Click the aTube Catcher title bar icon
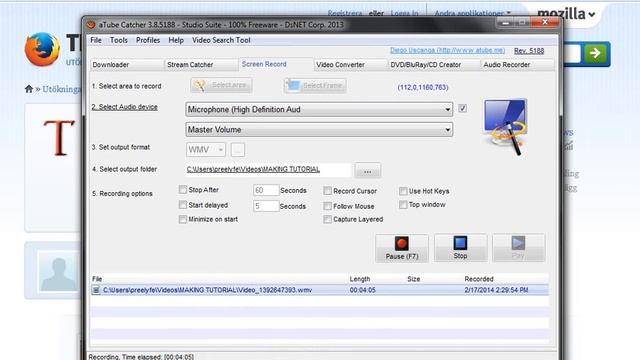 (x=91, y=25)
